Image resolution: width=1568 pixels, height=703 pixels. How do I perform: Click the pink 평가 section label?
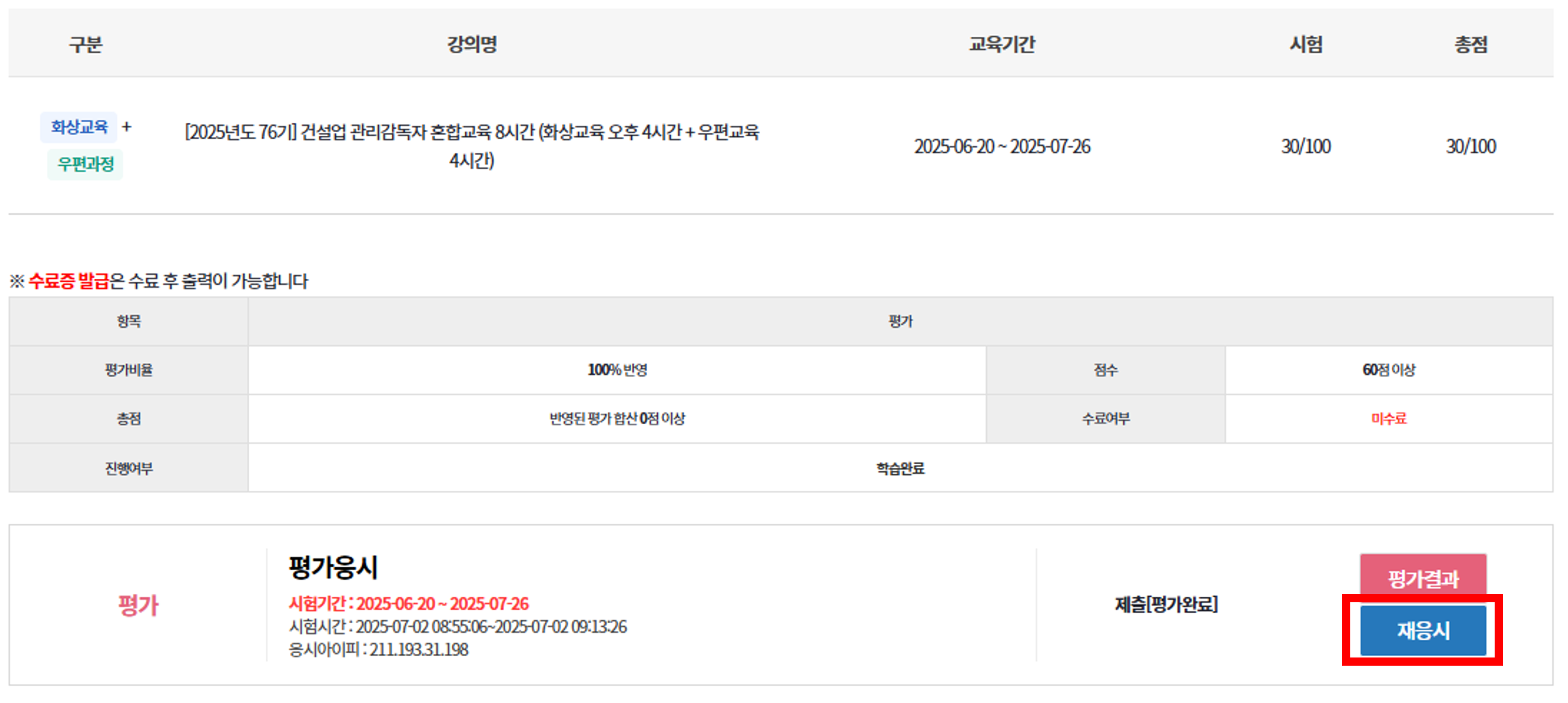tap(138, 605)
